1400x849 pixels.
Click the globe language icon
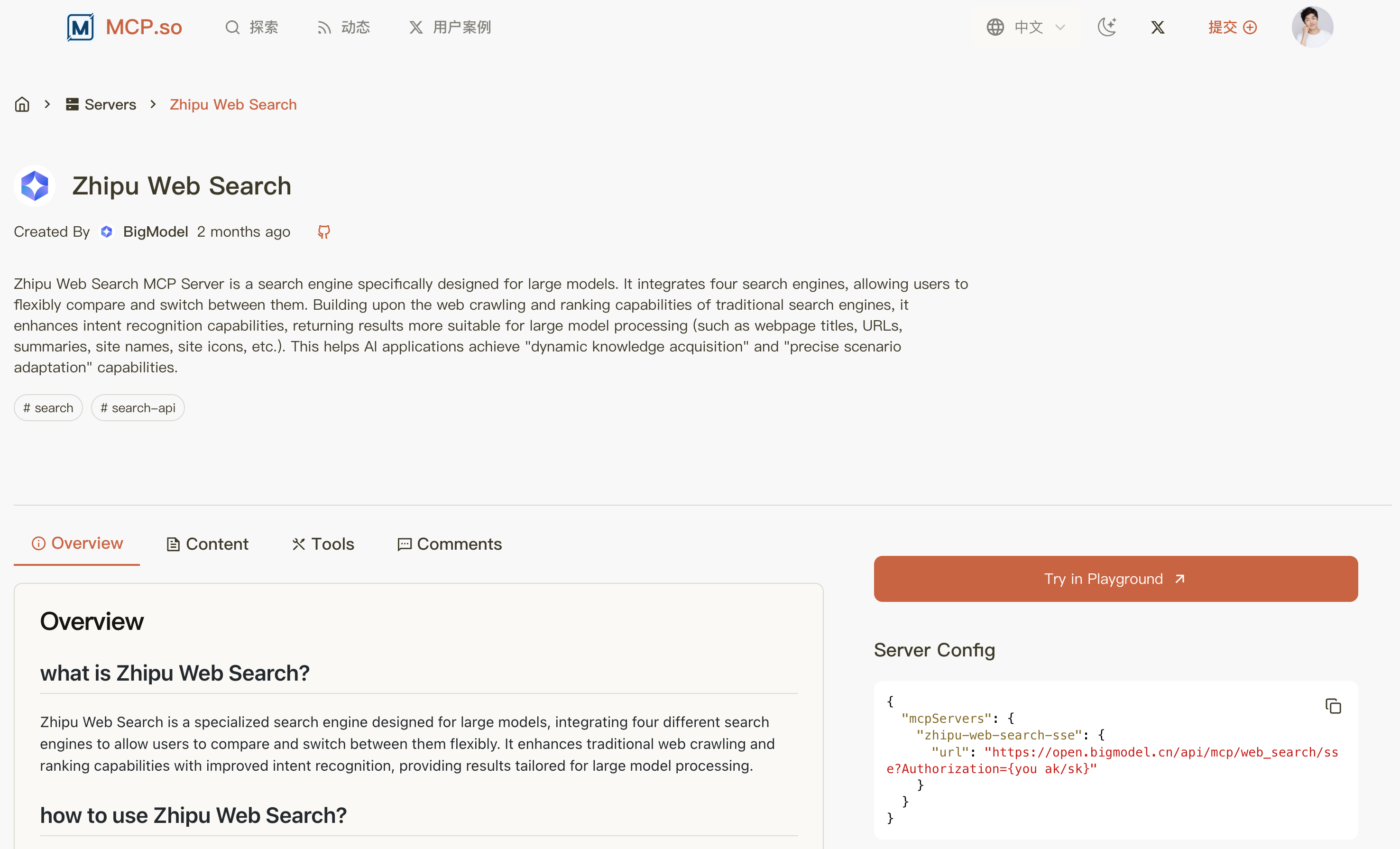(x=995, y=27)
